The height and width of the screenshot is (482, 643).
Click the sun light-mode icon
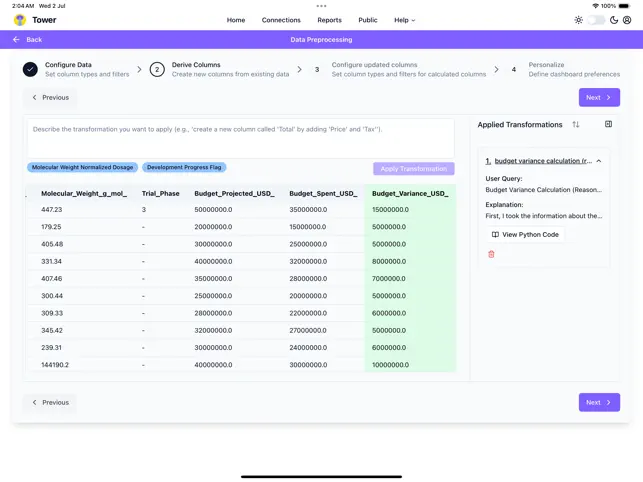578,20
